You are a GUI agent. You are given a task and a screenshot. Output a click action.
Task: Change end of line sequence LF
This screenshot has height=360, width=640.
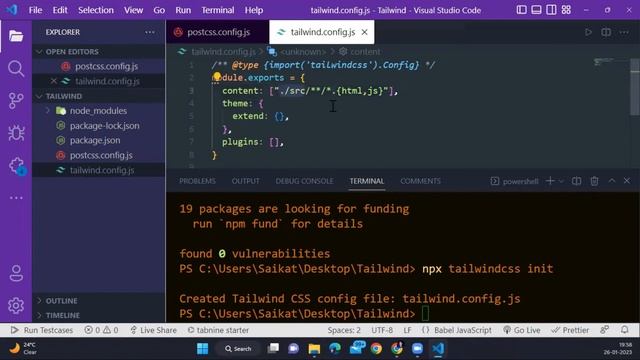point(407,330)
